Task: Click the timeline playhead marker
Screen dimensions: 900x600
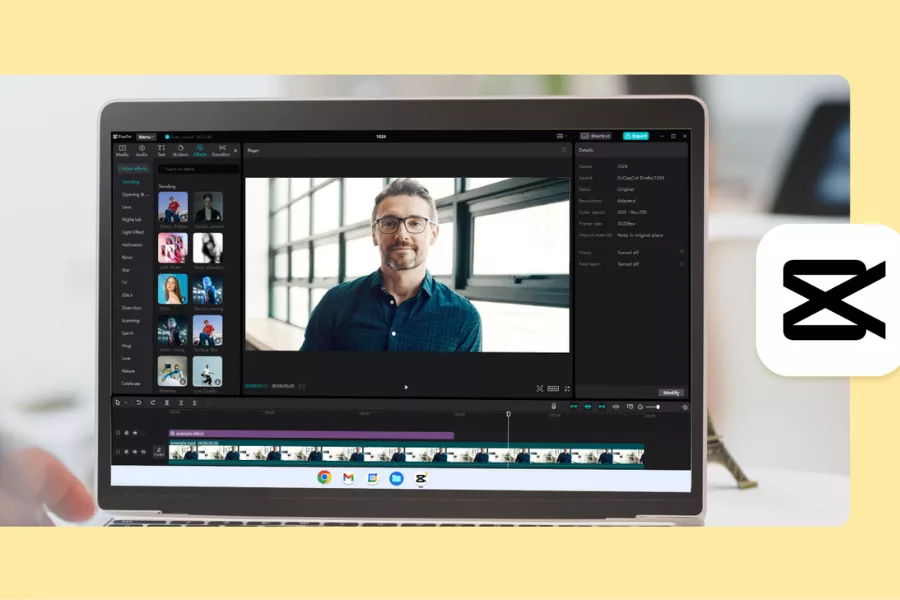Action: click(x=508, y=414)
